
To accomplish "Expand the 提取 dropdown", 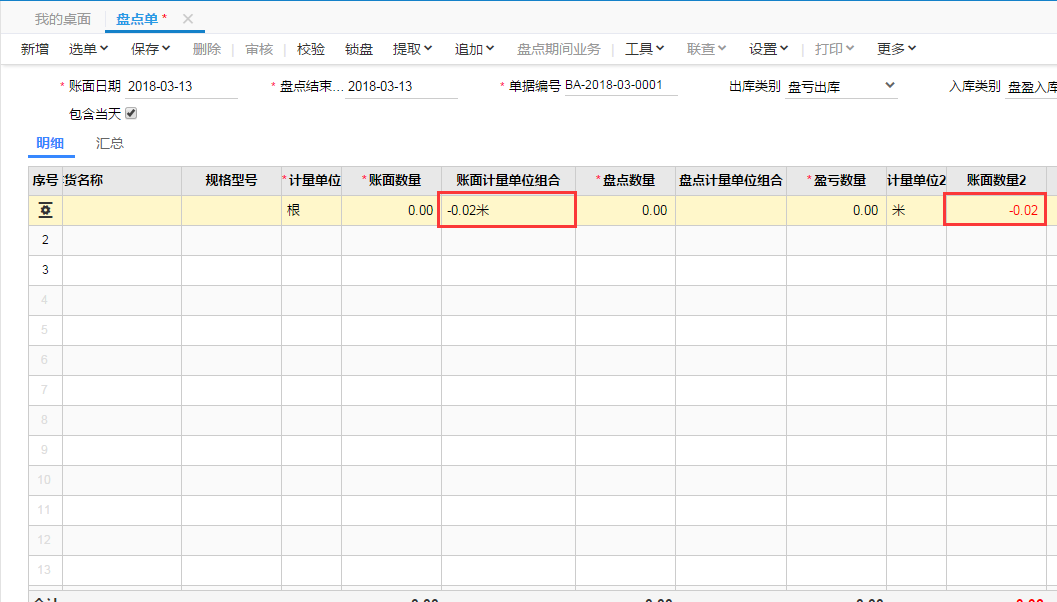I will point(413,49).
